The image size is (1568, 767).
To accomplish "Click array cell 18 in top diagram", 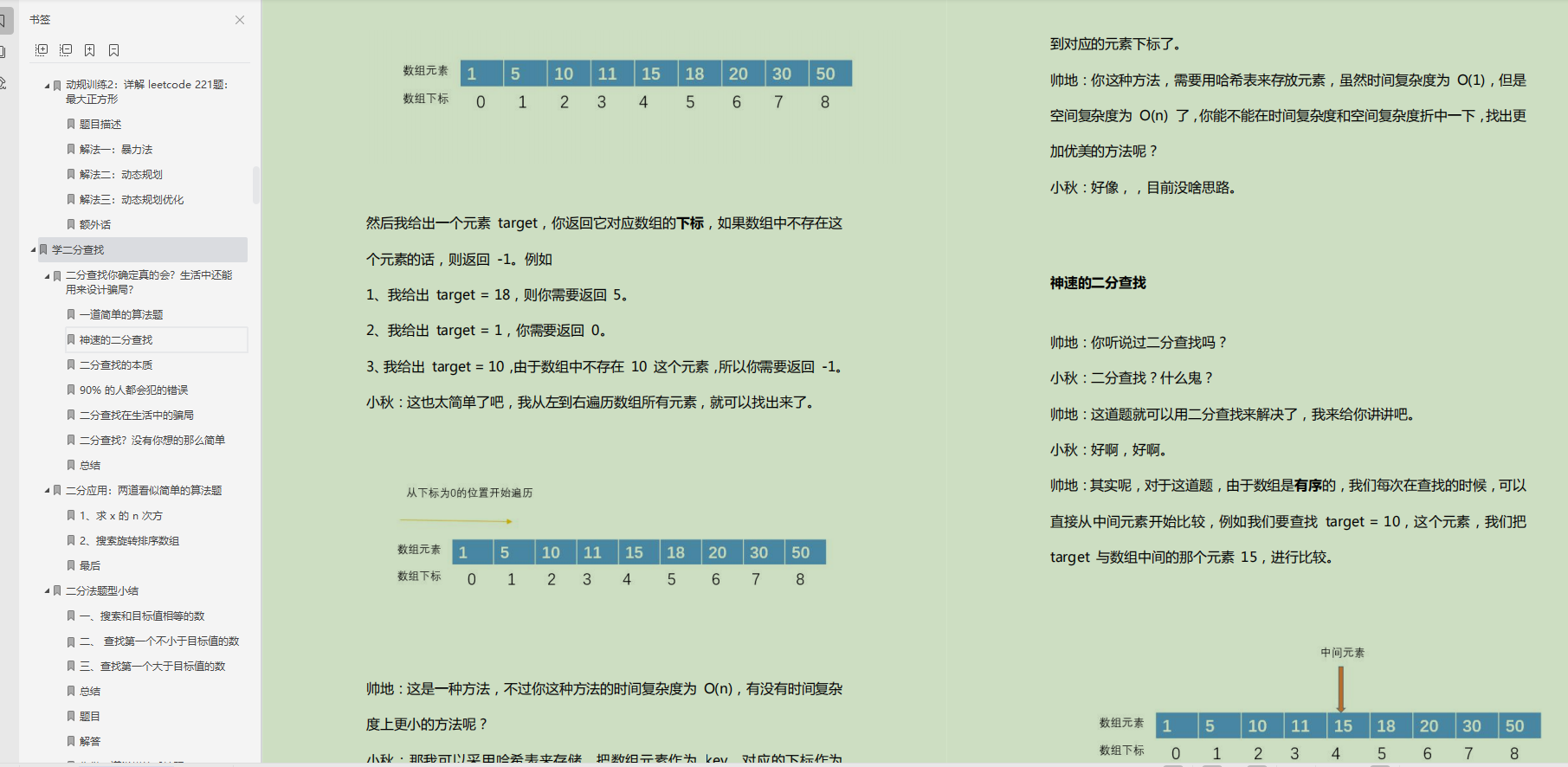I will point(700,74).
